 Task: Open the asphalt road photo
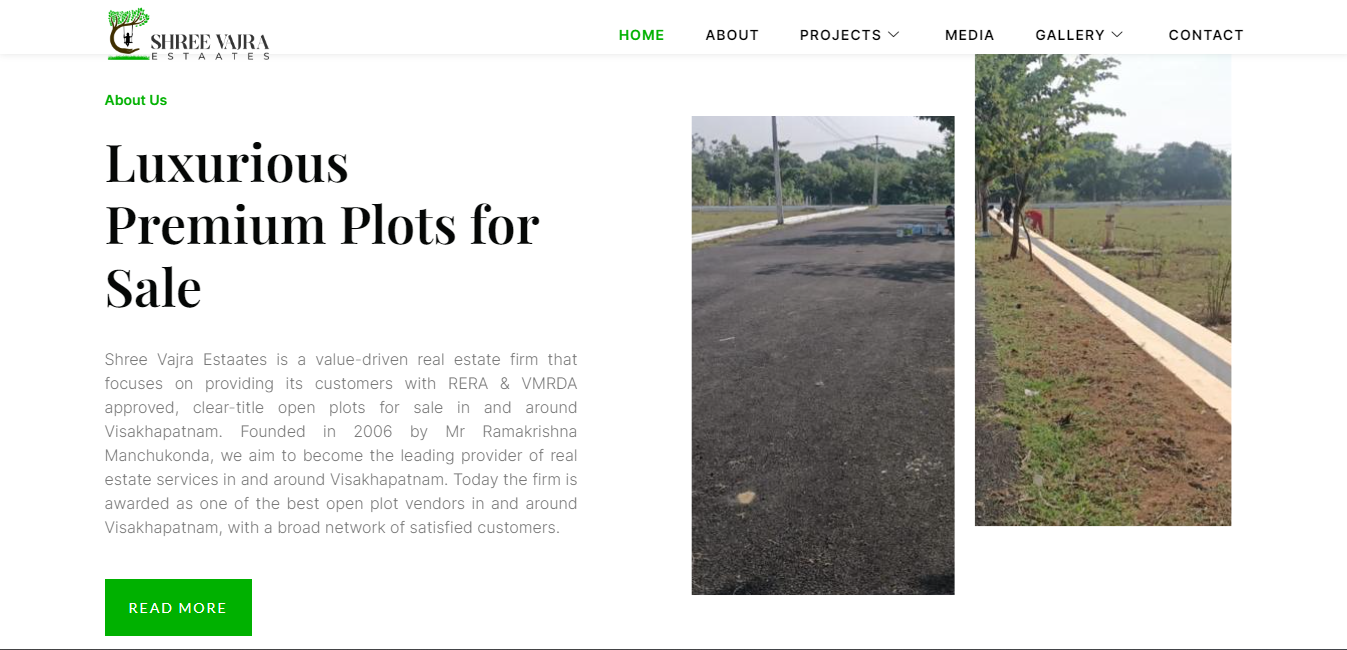point(823,355)
